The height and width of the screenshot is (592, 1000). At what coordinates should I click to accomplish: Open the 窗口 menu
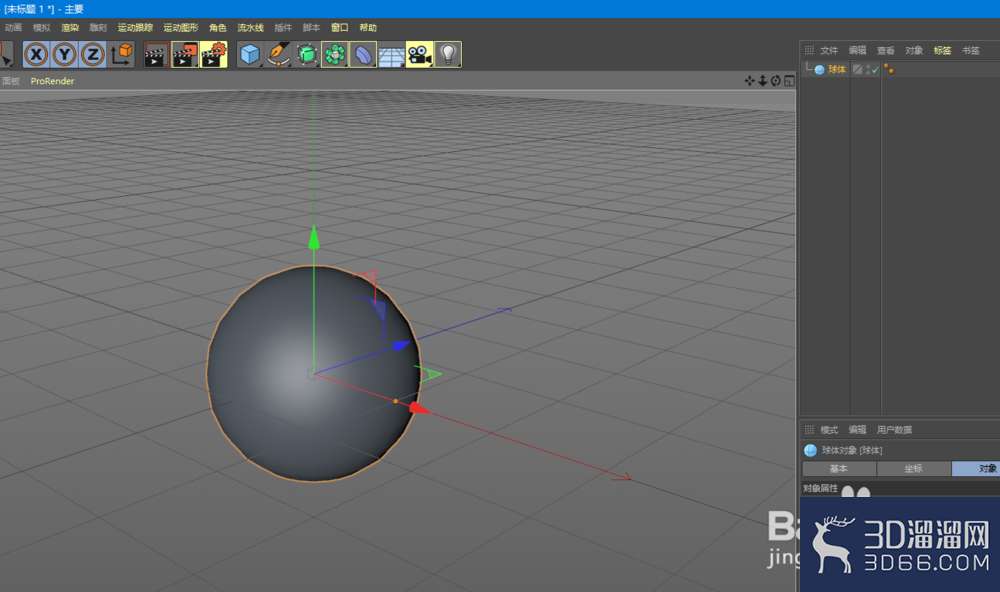click(340, 27)
